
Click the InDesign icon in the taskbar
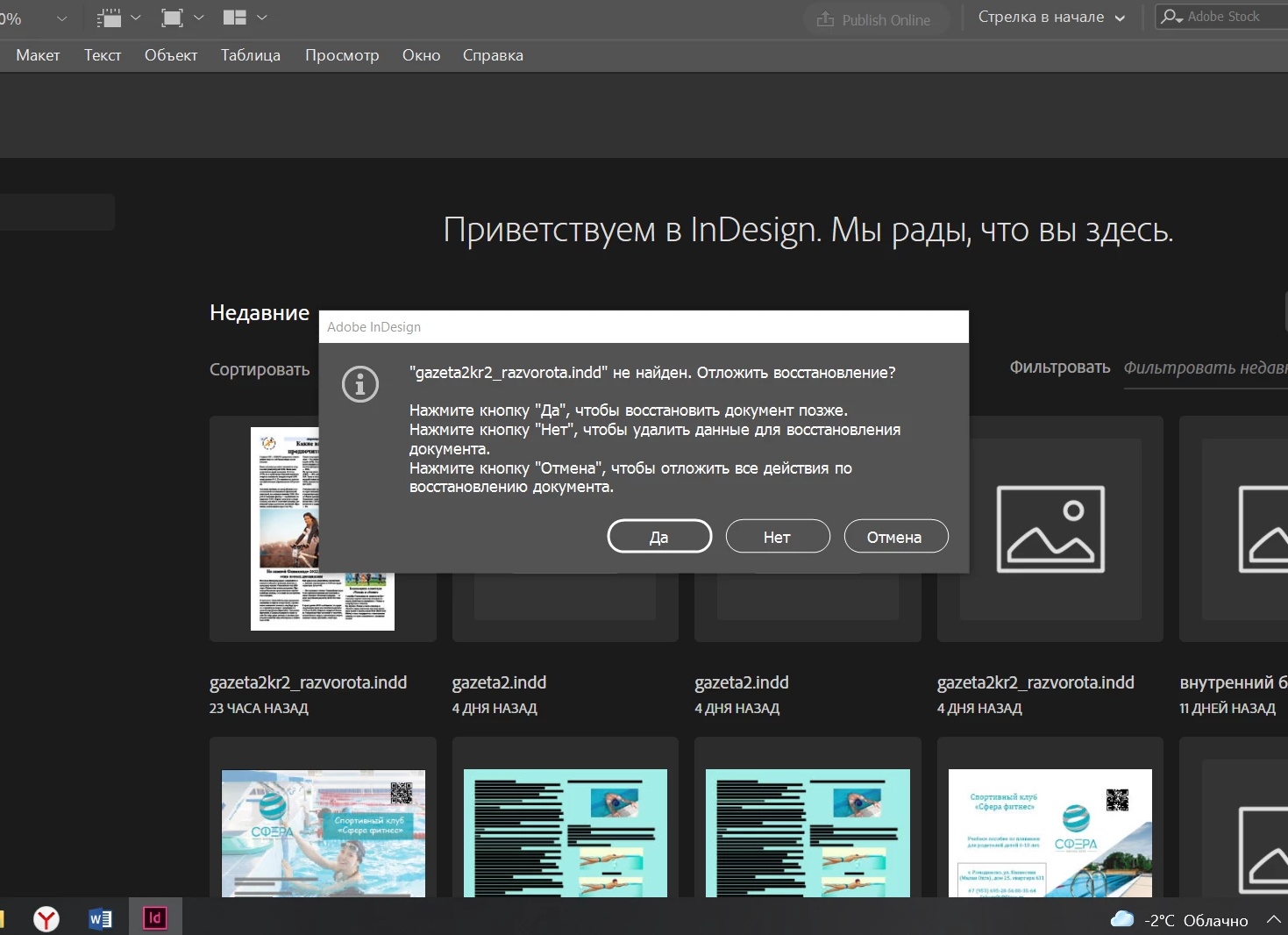point(155,917)
